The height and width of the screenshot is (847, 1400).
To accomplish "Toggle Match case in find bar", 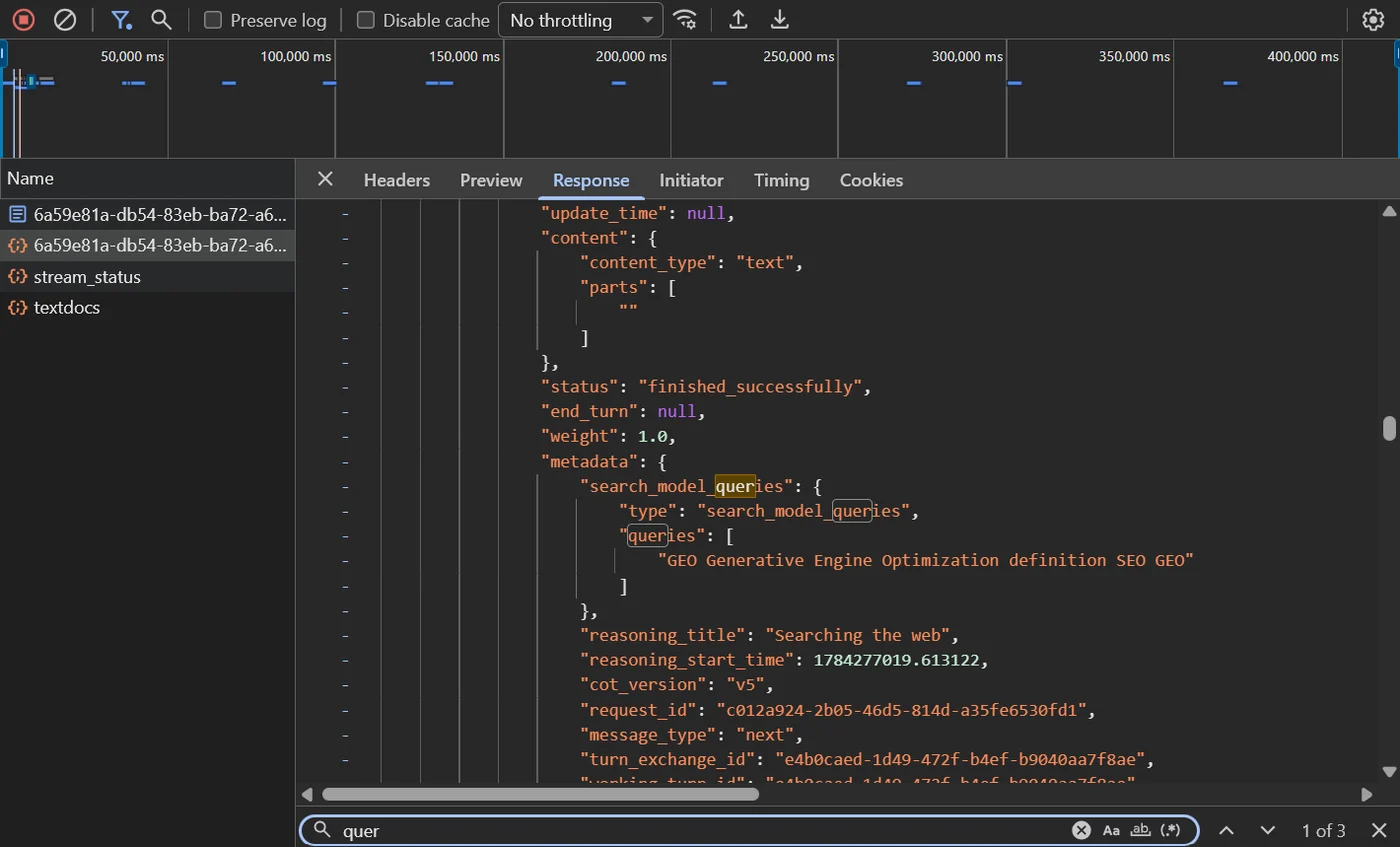I will [1111, 830].
